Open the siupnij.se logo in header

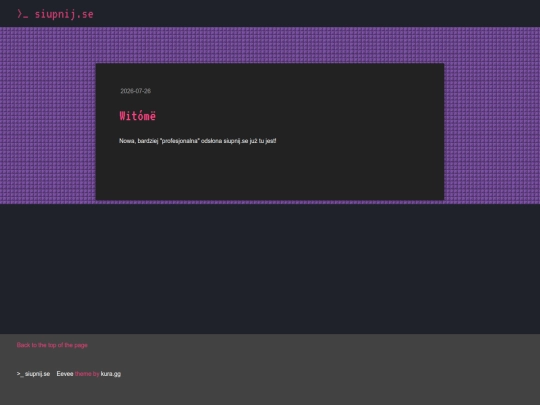pyautogui.click(x=55, y=14)
